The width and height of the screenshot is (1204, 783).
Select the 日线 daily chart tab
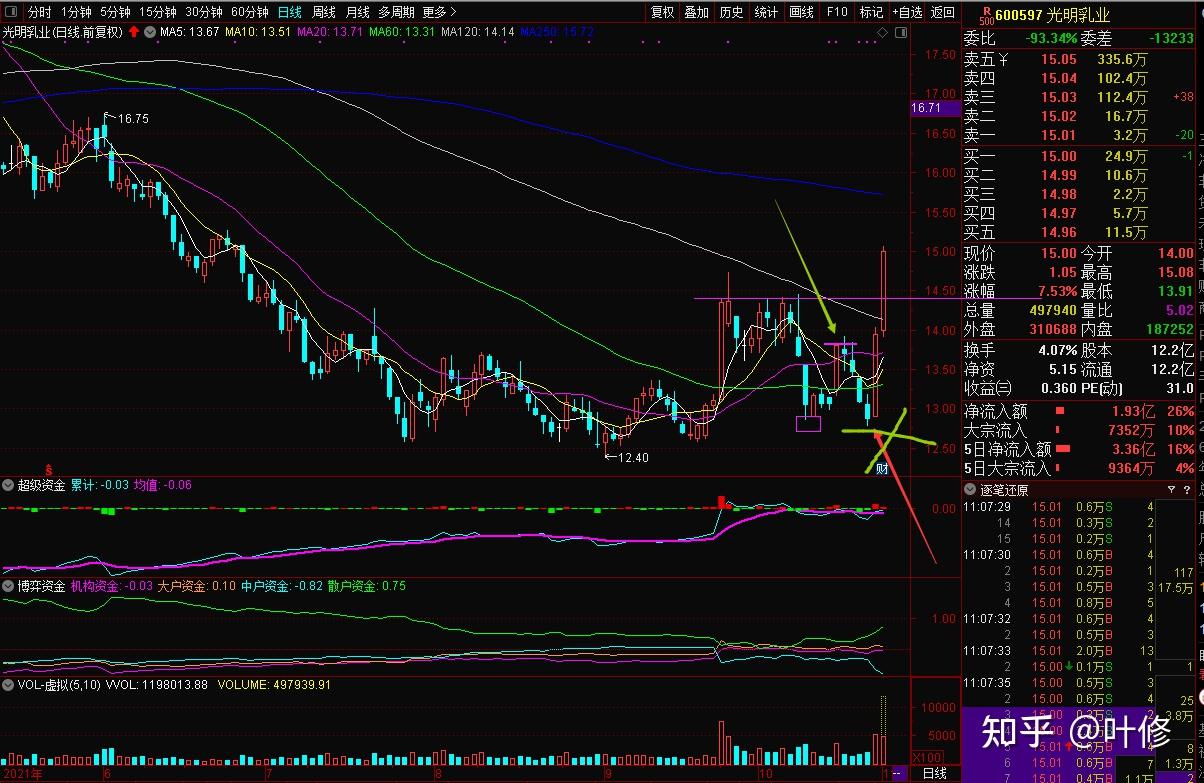coord(290,13)
